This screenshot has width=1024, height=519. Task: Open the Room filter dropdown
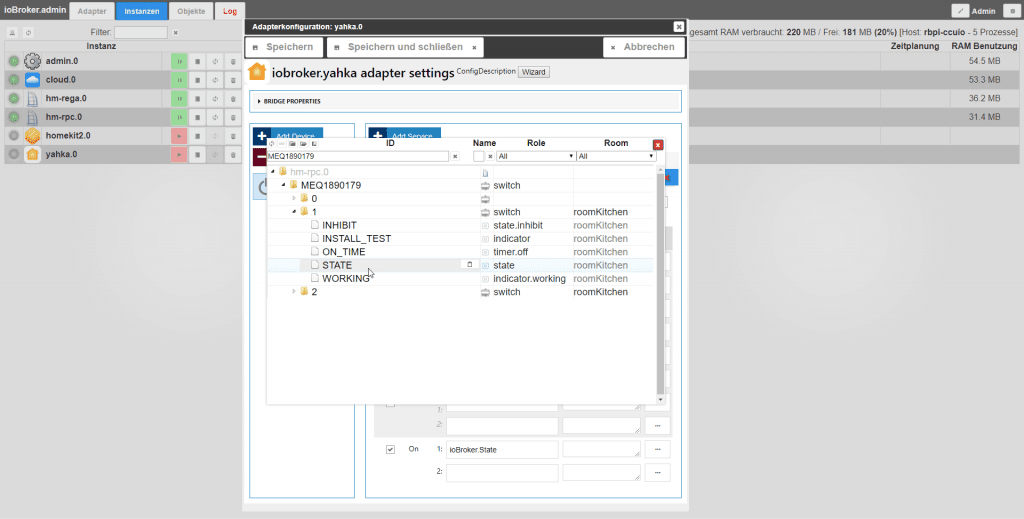(x=616, y=157)
